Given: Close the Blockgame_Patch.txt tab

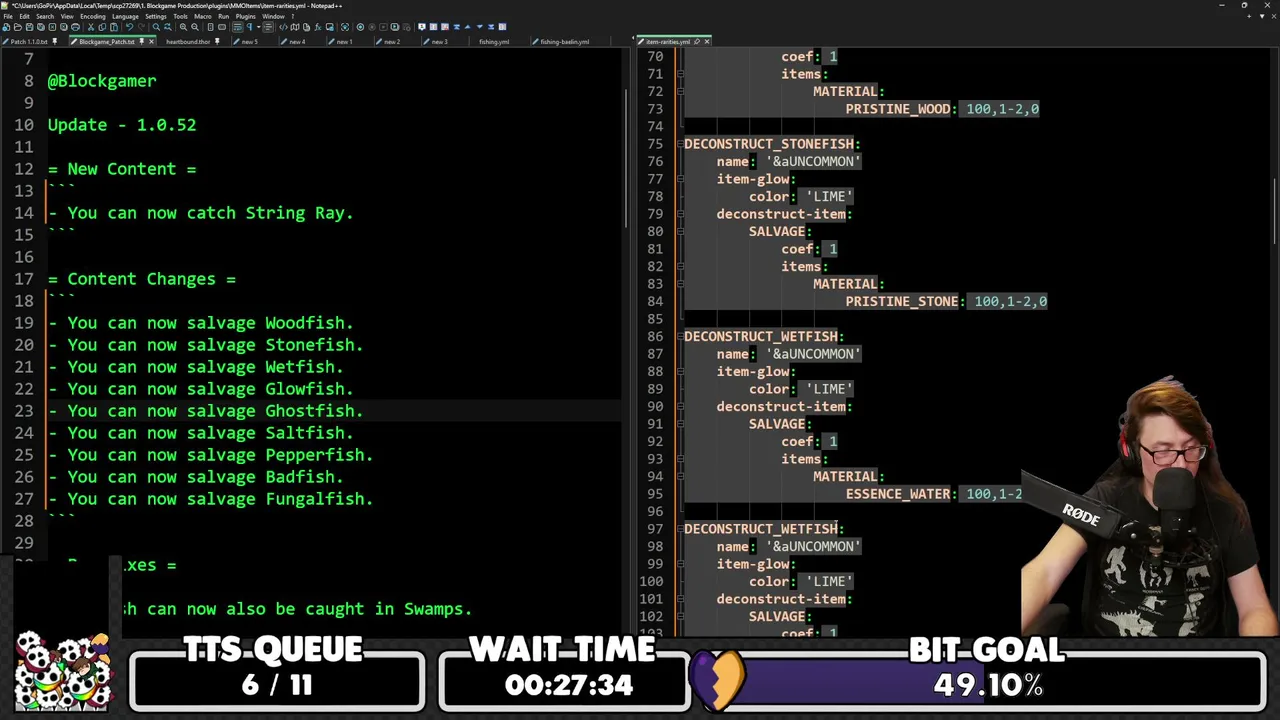Looking at the screenshot, I should (151, 42).
